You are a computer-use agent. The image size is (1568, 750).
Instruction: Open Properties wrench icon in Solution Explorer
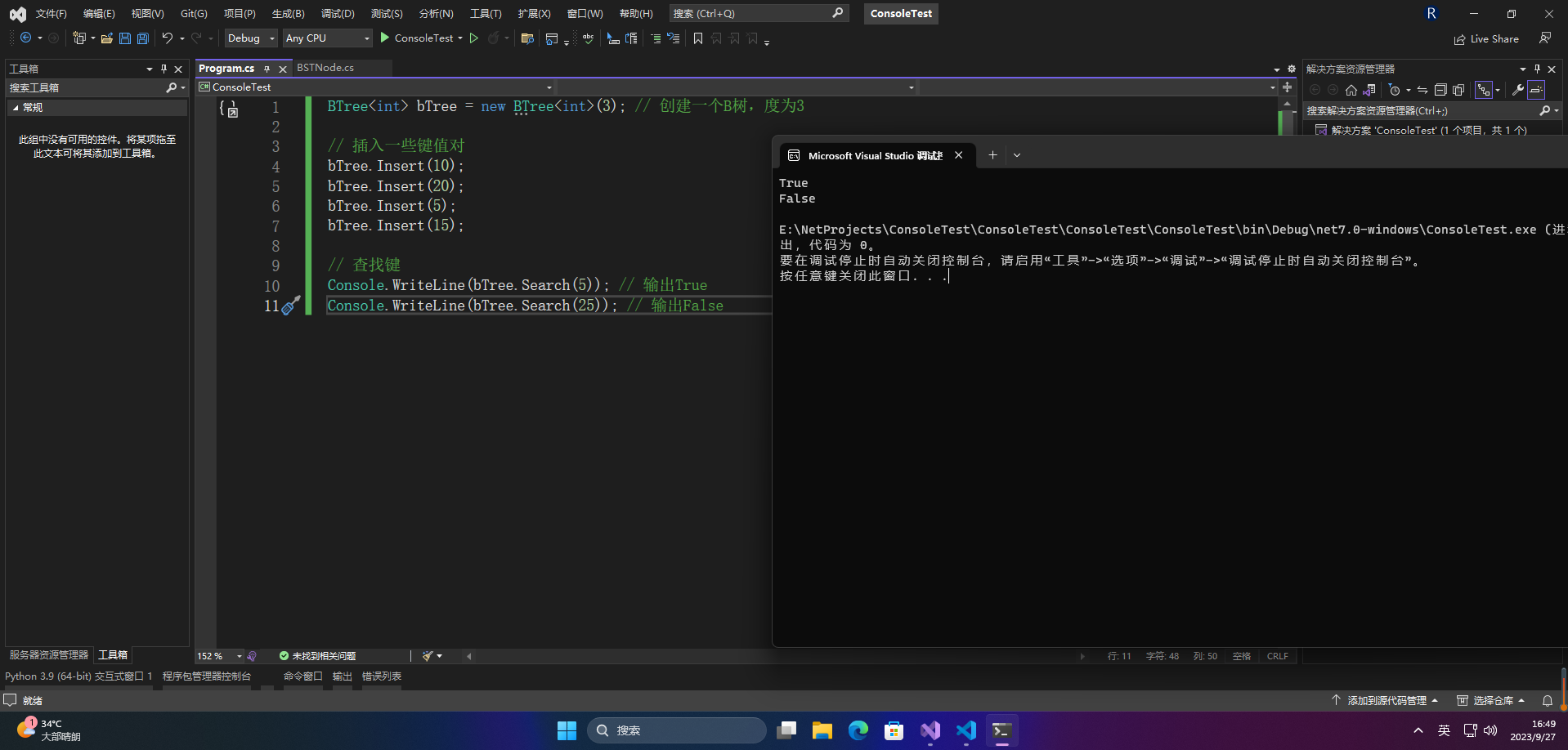pos(1518,90)
